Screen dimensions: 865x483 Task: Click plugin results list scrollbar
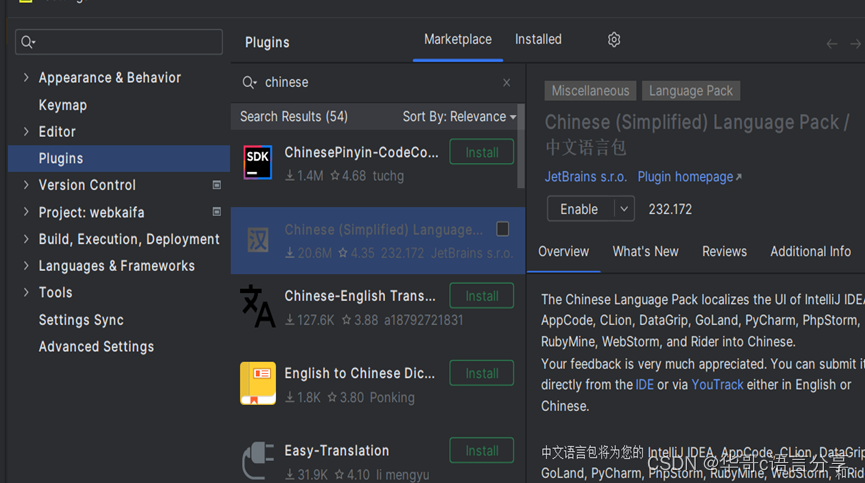[x=521, y=147]
